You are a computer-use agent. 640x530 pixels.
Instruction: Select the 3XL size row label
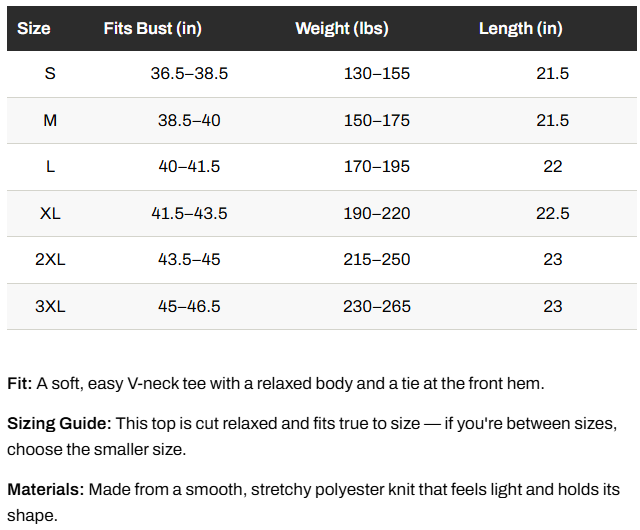click(50, 306)
